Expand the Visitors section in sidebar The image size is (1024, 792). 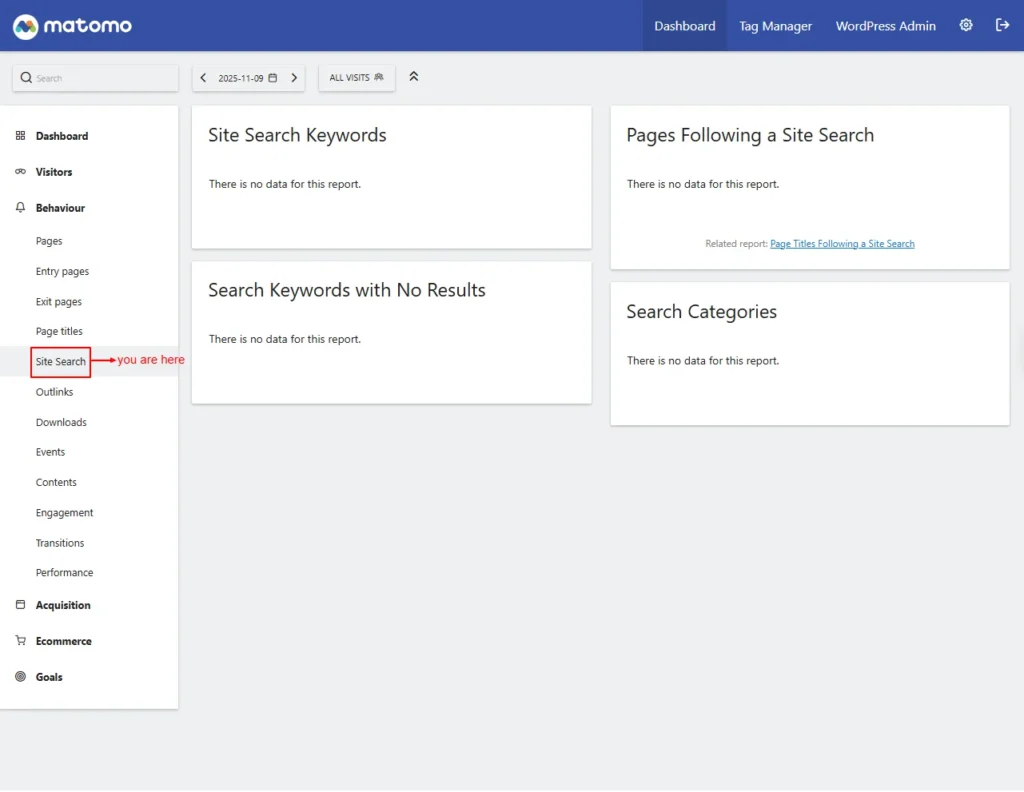[x=54, y=172]
